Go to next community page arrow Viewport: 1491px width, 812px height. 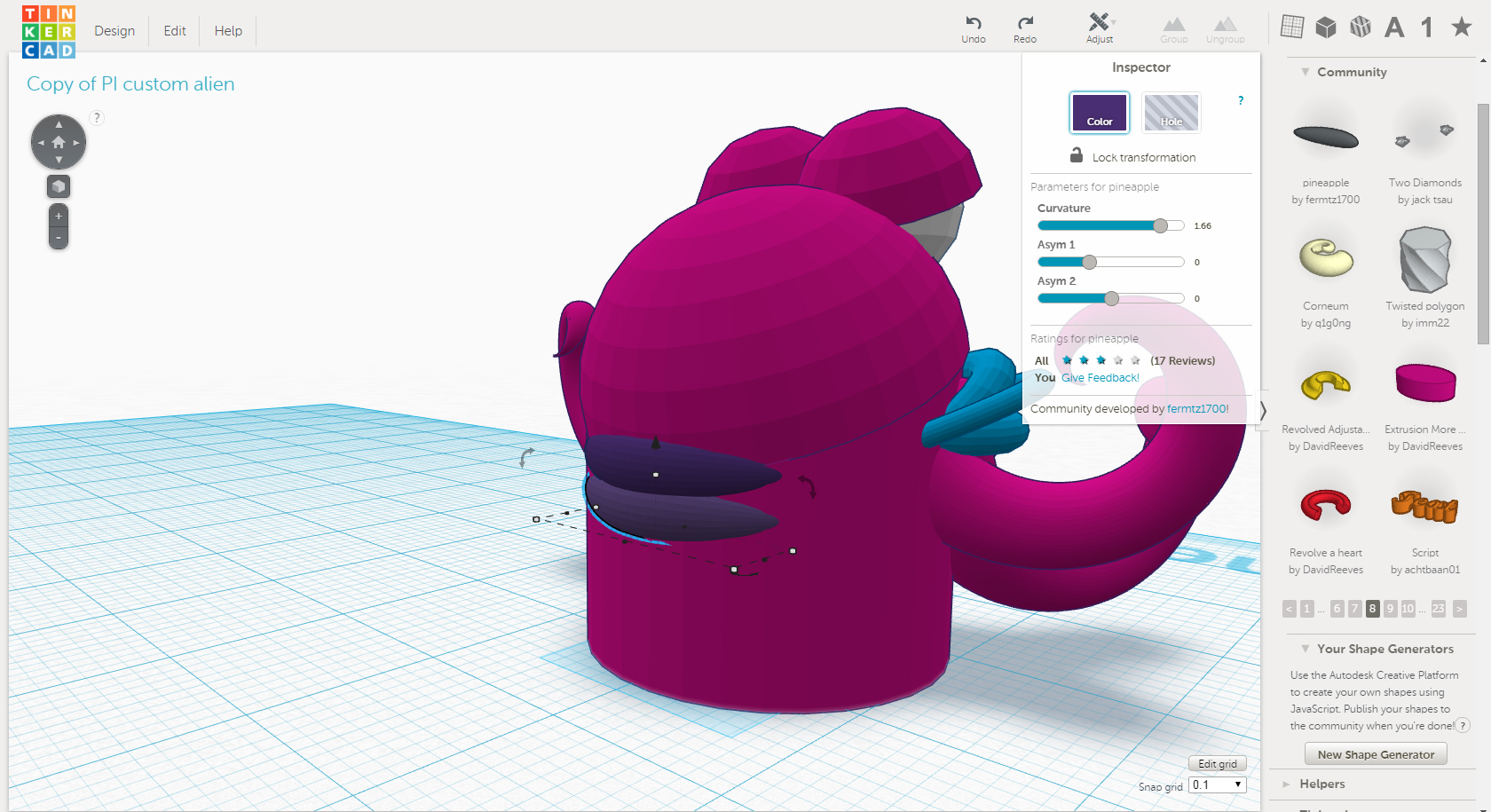coord(1460,609)
